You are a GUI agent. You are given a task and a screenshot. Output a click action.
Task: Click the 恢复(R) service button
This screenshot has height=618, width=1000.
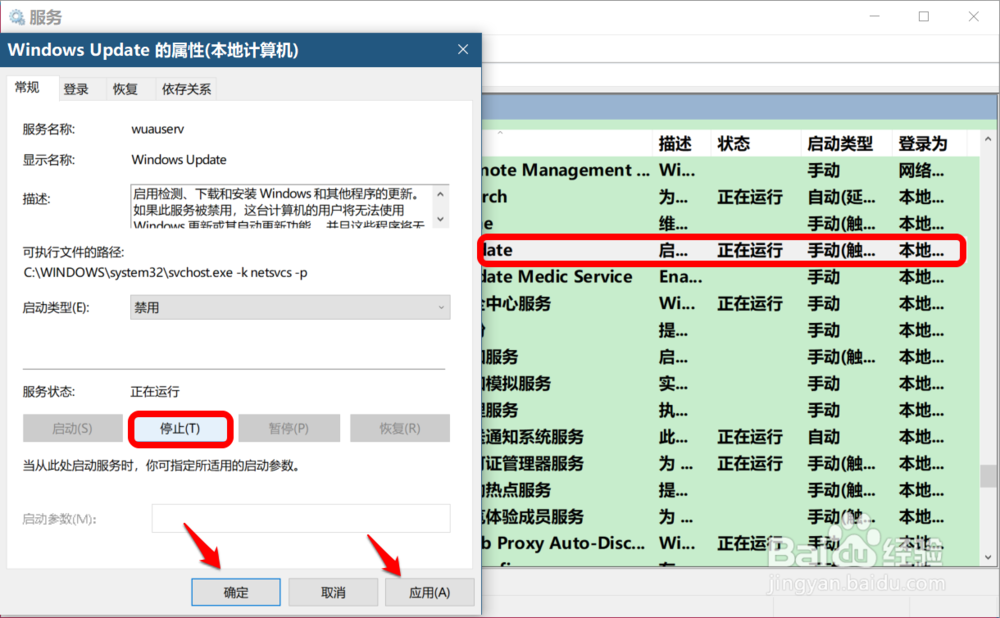coord(400,429)
